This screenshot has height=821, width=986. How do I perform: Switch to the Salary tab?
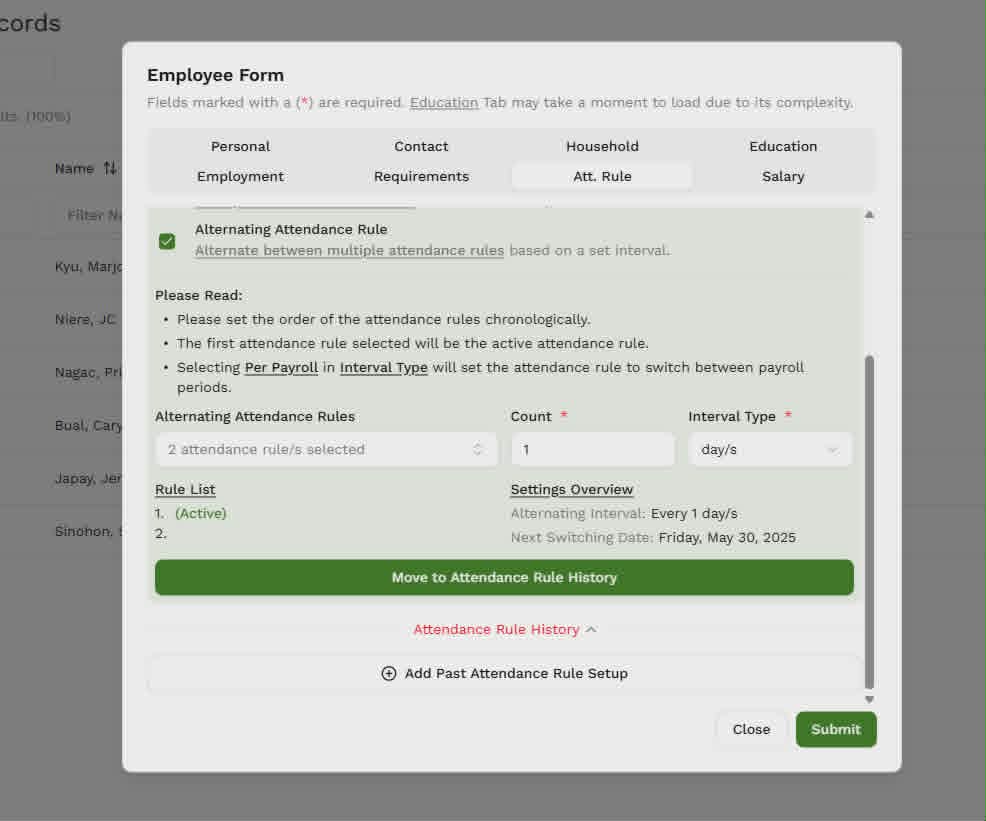pos(783,177)
